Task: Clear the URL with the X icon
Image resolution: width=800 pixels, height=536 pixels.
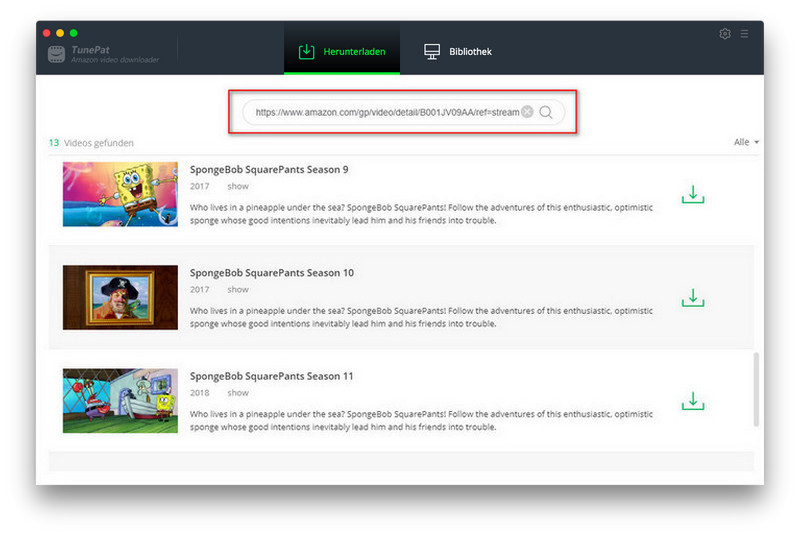Action: [x=527, y=112]
